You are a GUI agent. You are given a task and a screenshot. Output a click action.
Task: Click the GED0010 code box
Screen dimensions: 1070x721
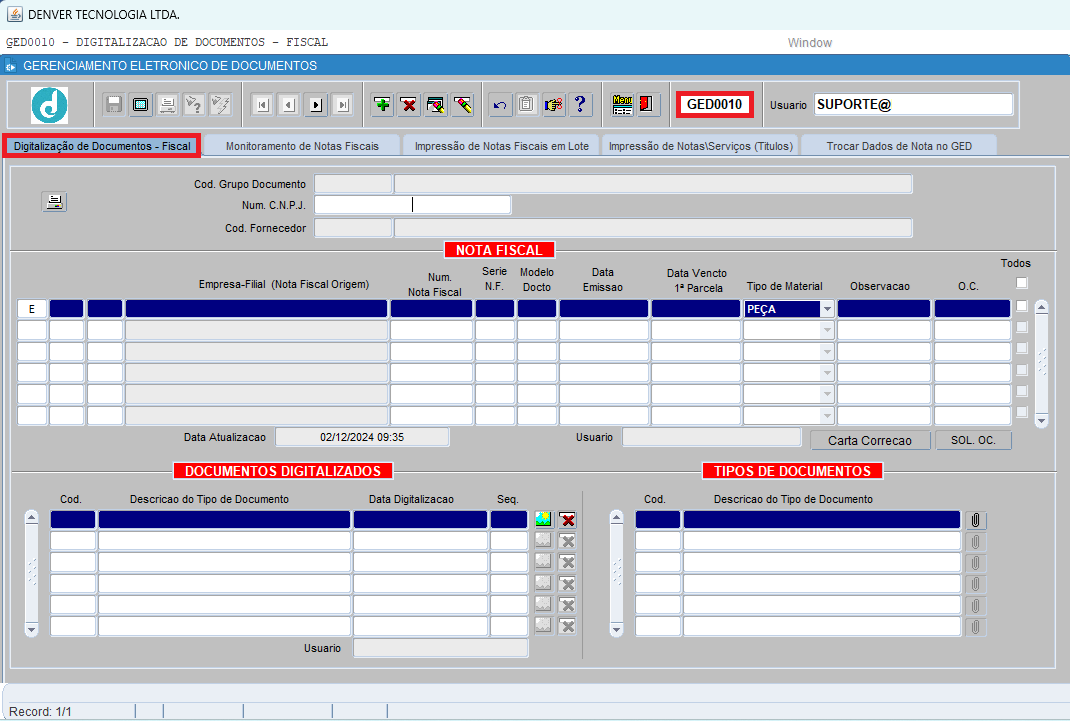tap(714, 104)
